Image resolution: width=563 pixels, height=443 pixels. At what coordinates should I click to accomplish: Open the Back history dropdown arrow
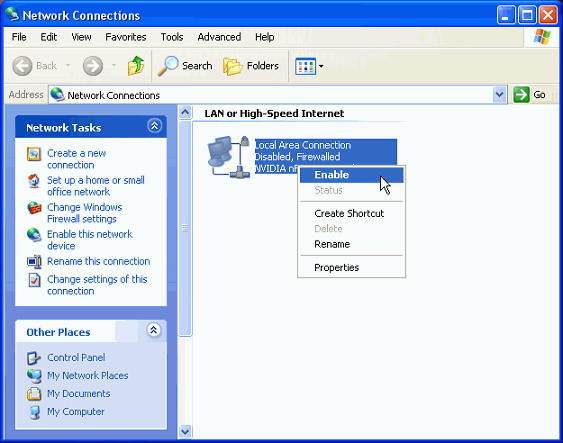click(68, 65)
